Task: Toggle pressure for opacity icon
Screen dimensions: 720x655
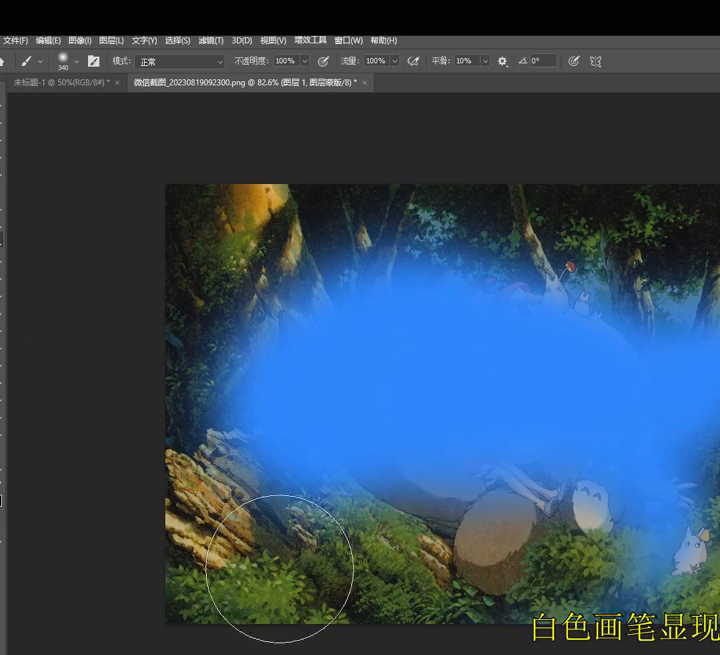Action: point(323,61)
